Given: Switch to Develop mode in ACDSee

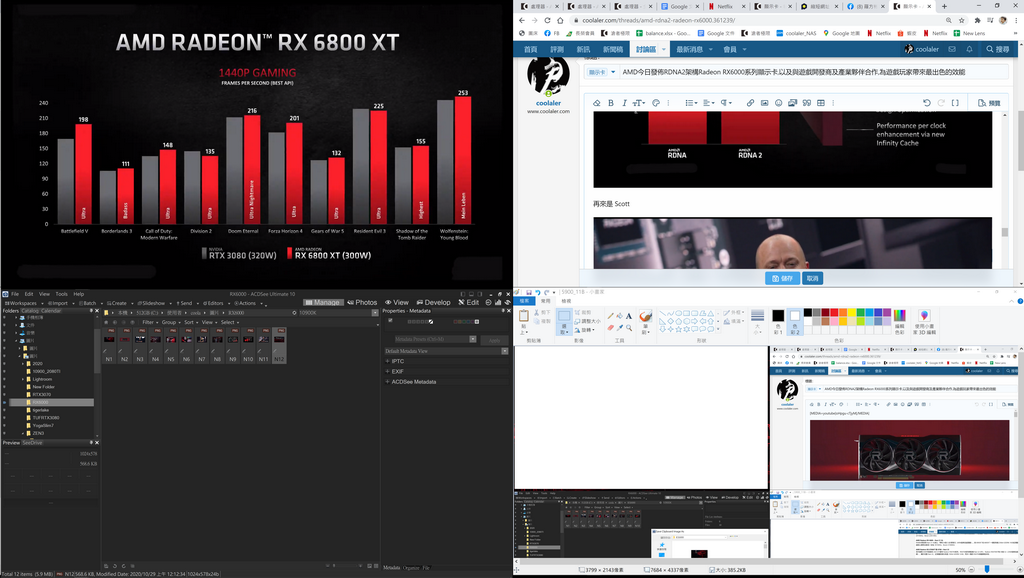Looking at the screenshot, I should (x=434, y=302).
